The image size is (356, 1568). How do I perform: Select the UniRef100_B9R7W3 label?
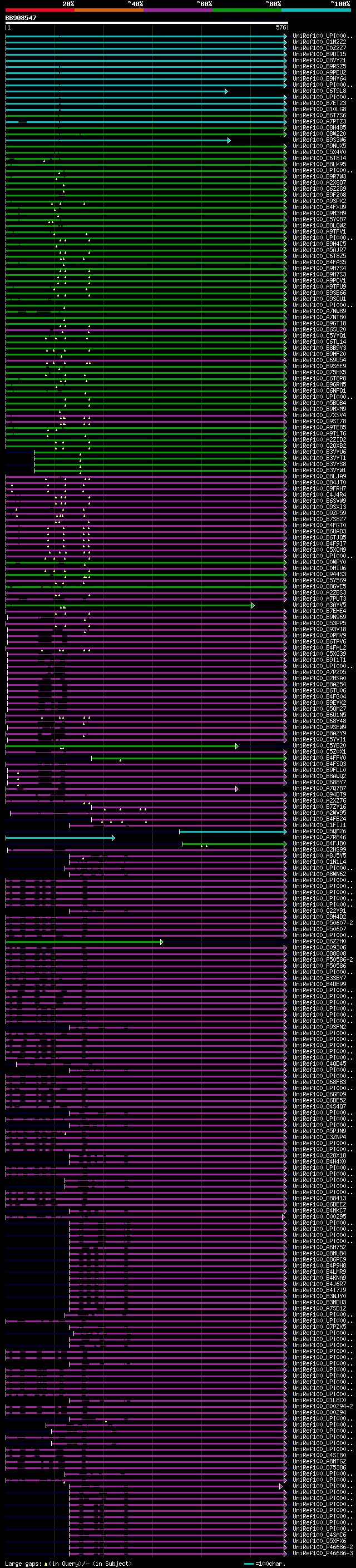(319, 176)
